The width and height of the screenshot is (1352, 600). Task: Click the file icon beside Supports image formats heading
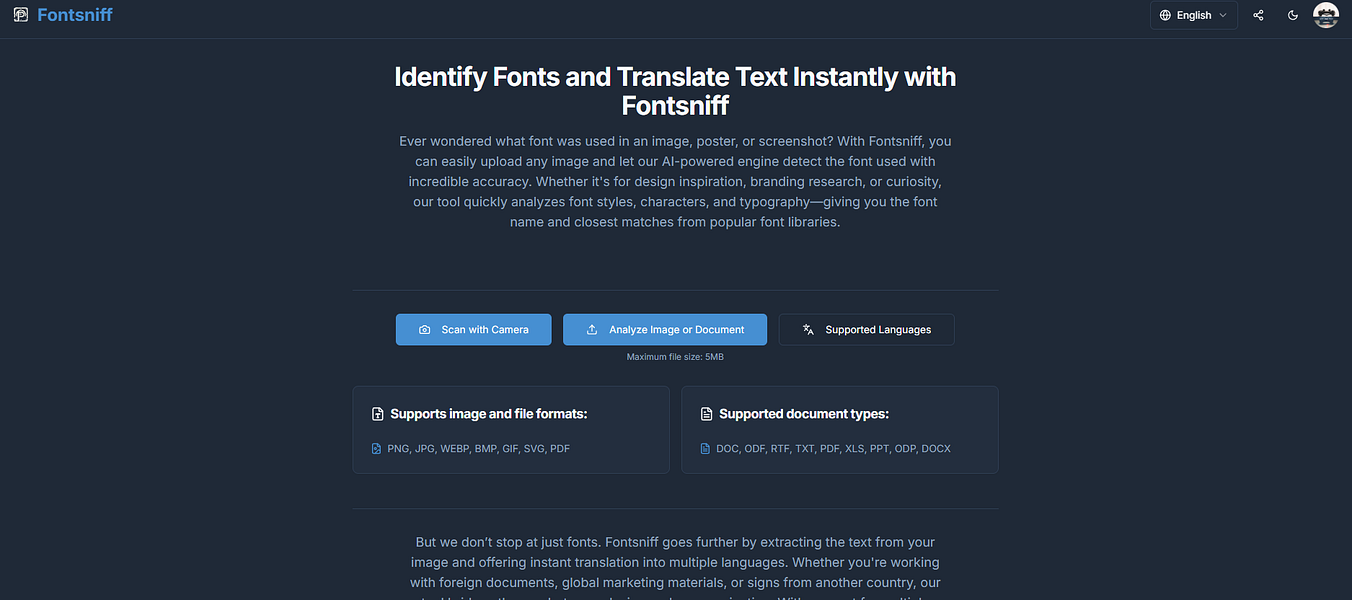click(x=377, y=413)
